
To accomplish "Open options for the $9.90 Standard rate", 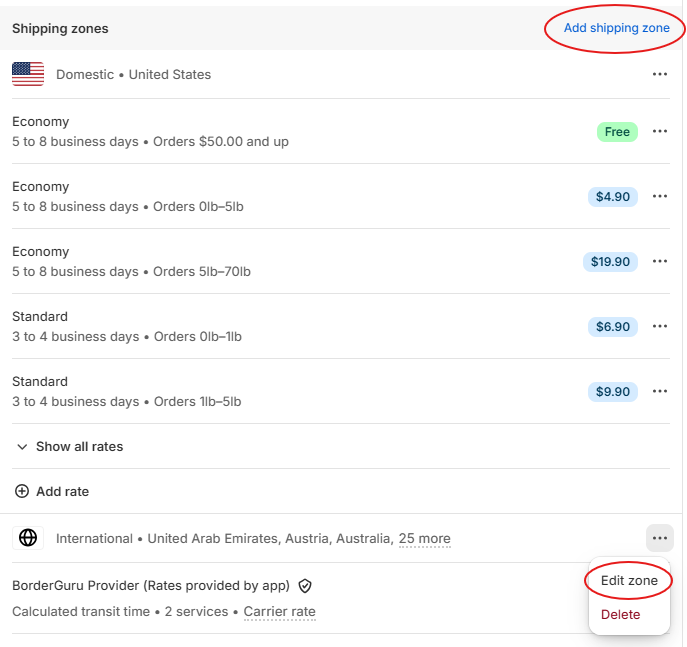I will [x=659, y=391].
